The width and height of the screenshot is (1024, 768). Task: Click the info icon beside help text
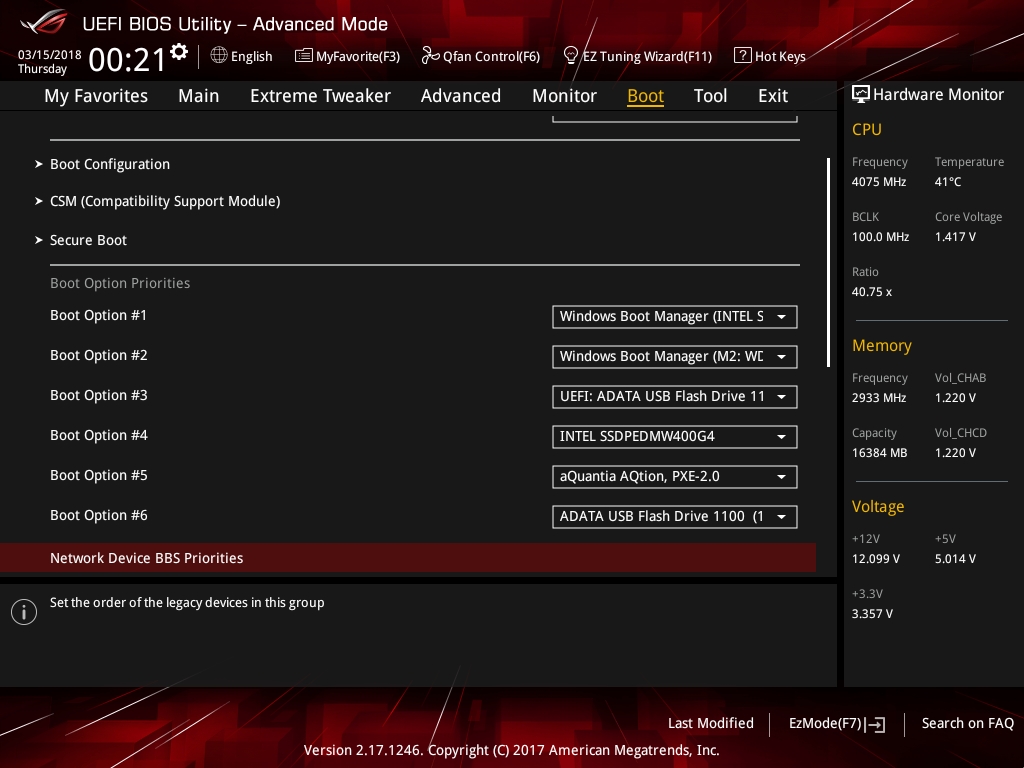24,612
